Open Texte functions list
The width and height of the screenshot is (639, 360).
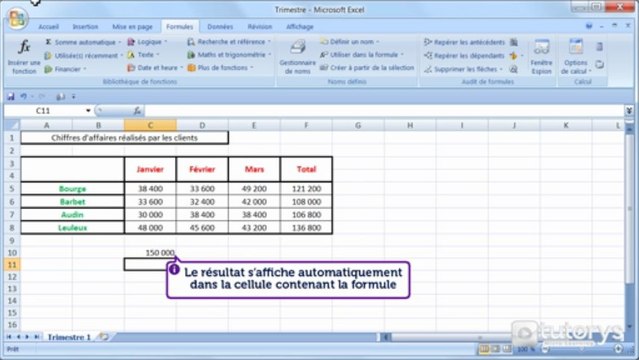pyautogui.click(x=143, y=55)
